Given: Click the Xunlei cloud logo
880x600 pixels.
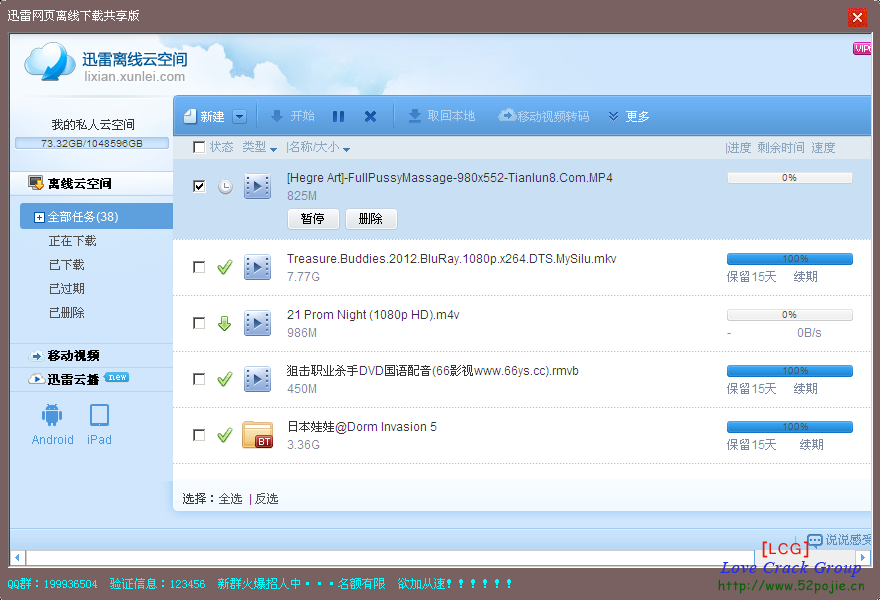Looking at the screenshot, I should (x=50, y=62).
